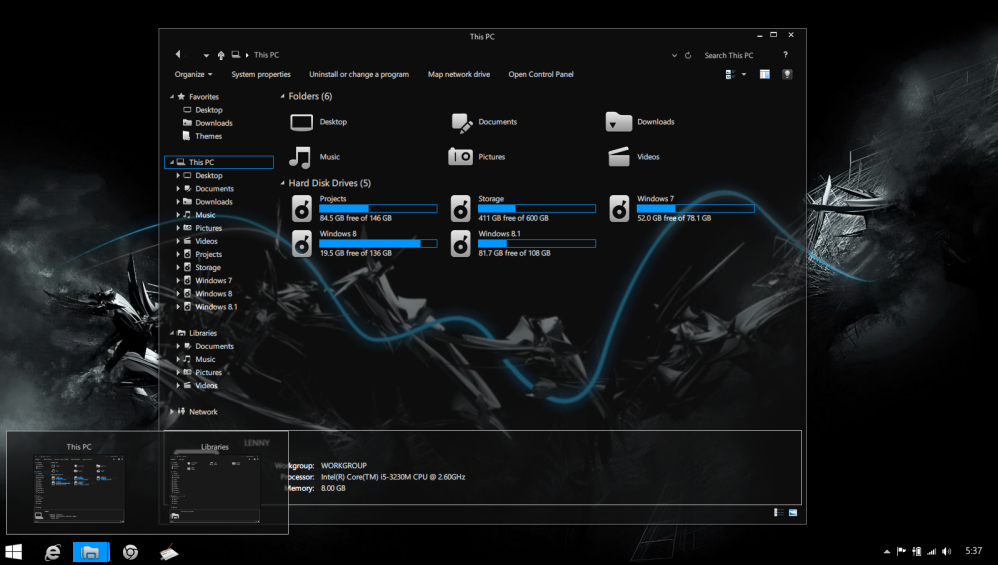Open the Organize dropdown menu
998x565 pixels.
coord(193,74)
